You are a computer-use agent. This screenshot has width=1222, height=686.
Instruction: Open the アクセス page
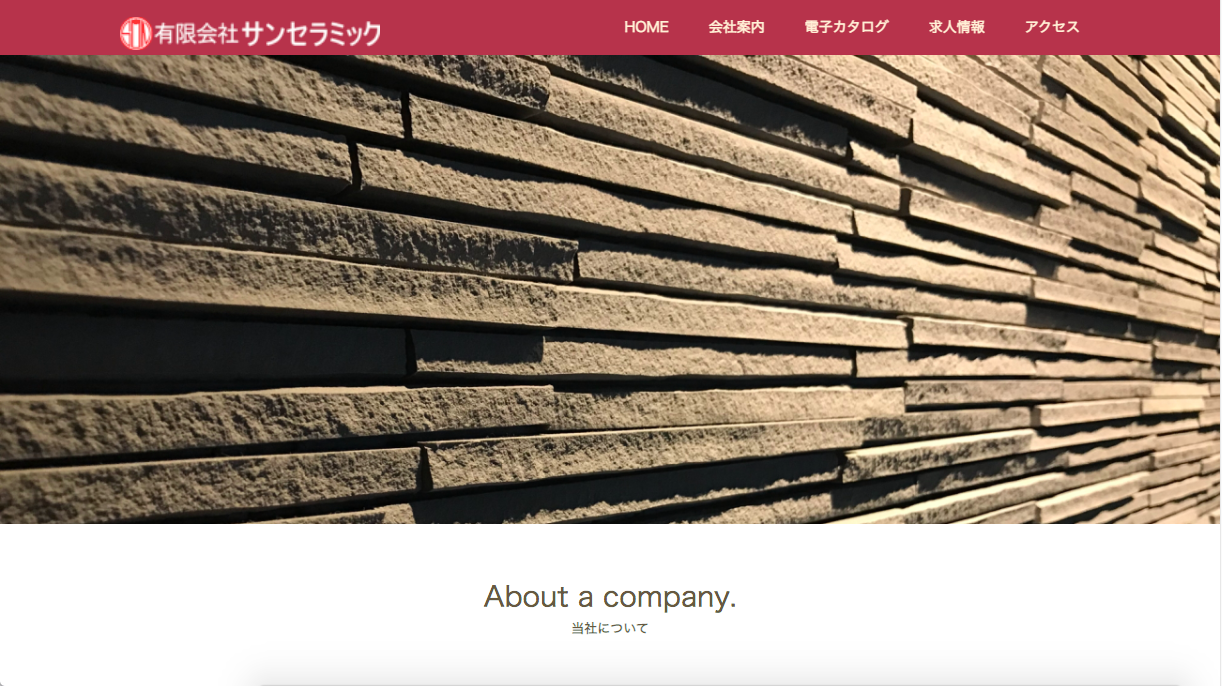pos(1051,27)
